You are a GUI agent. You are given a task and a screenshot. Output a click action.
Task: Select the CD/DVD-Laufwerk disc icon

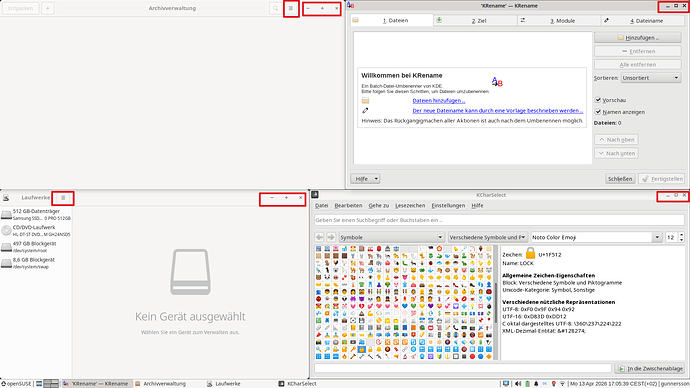6,231
